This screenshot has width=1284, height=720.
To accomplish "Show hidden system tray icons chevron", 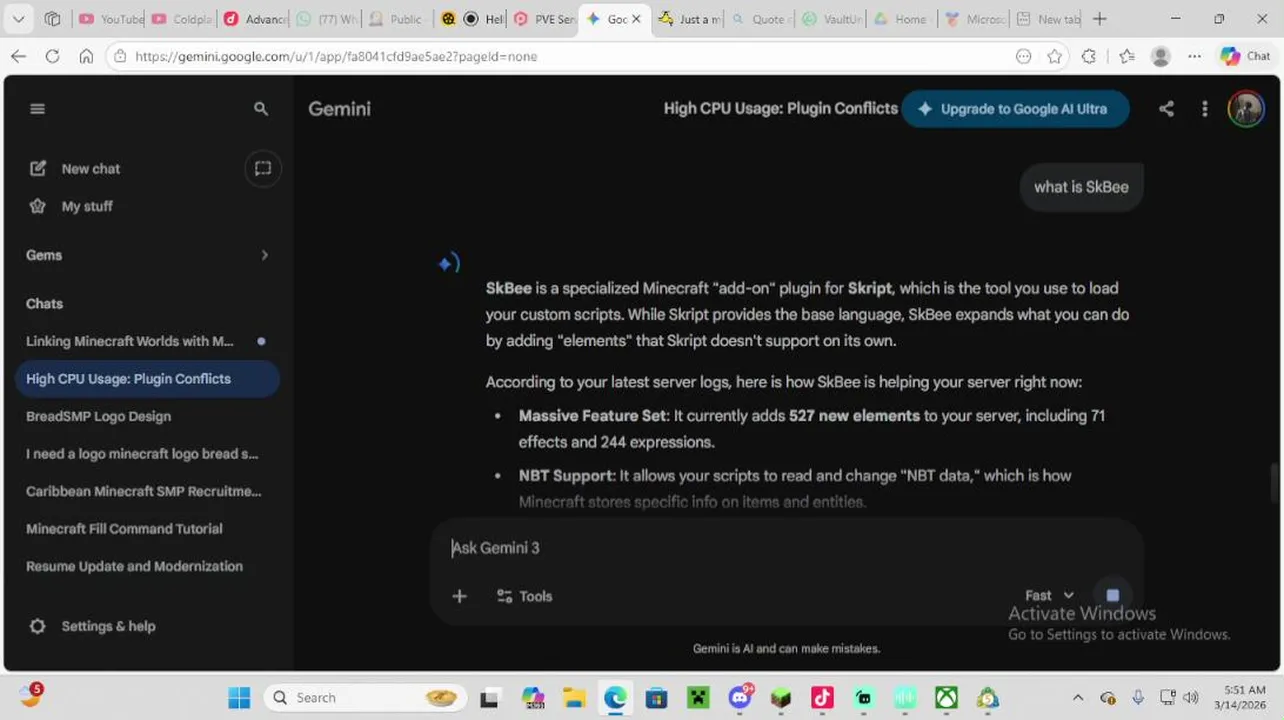I will (x=1077, y=698).
